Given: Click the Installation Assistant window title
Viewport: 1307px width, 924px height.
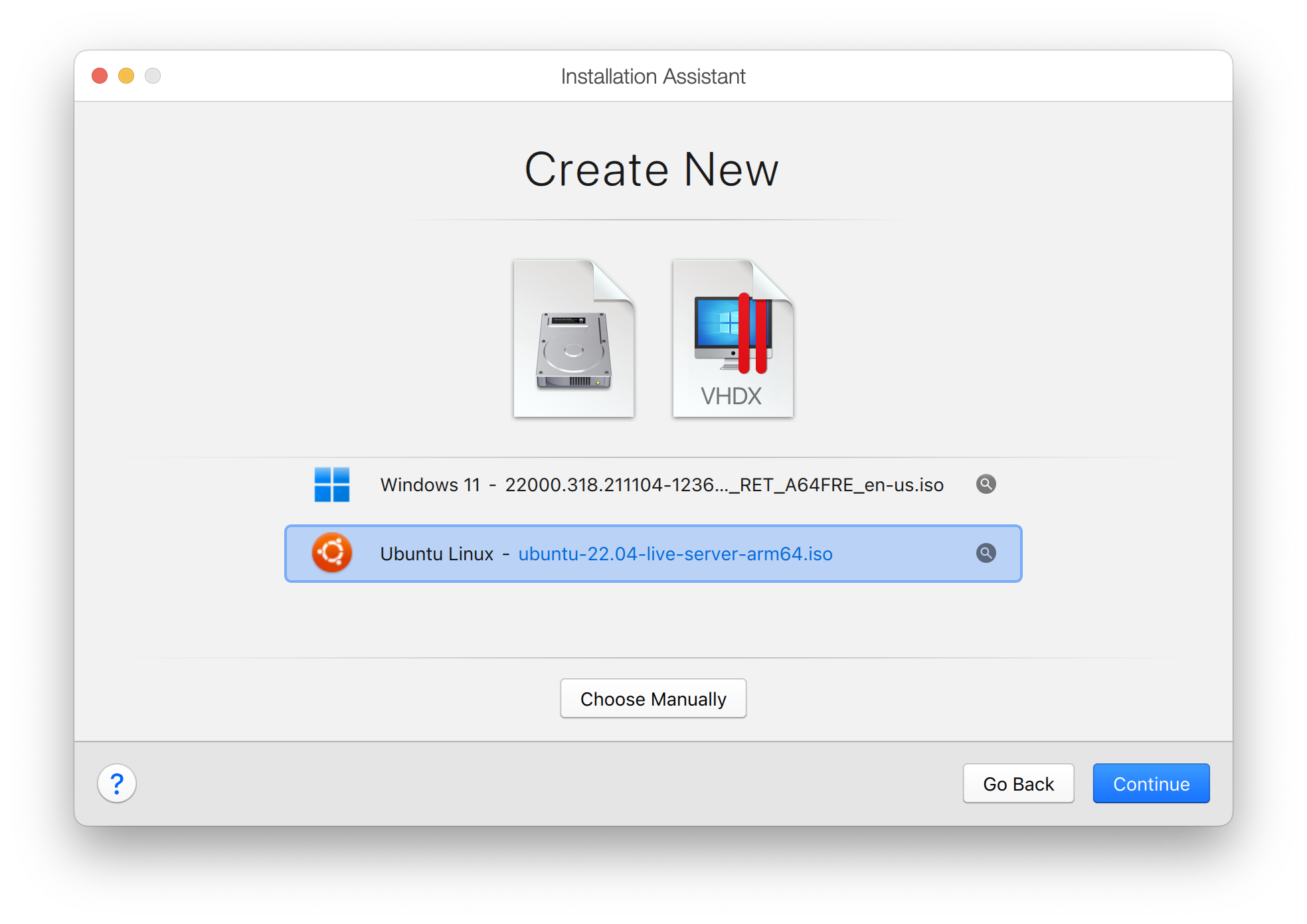Looking at the screenshot, I should pos(653,76).
